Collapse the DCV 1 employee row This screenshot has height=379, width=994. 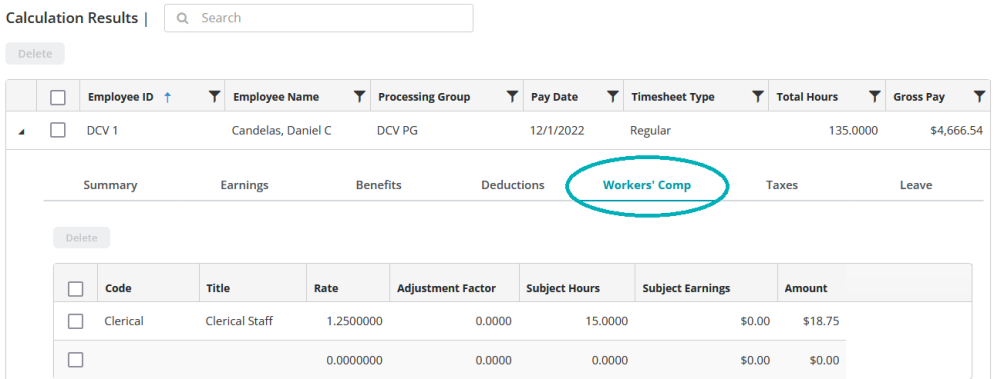[x=22, y=132]
